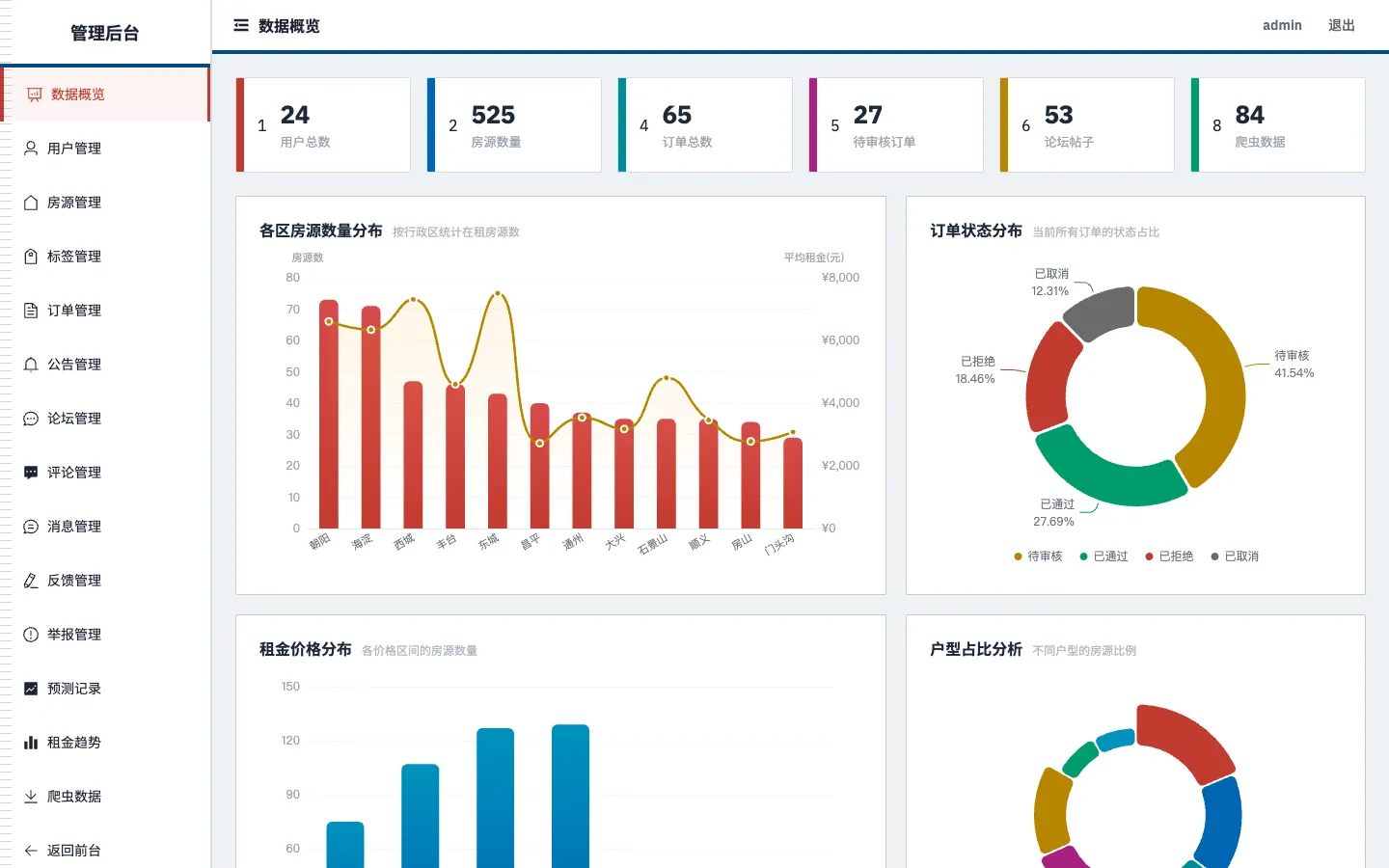Click the 门头沟 red bar

coord(793,483)
